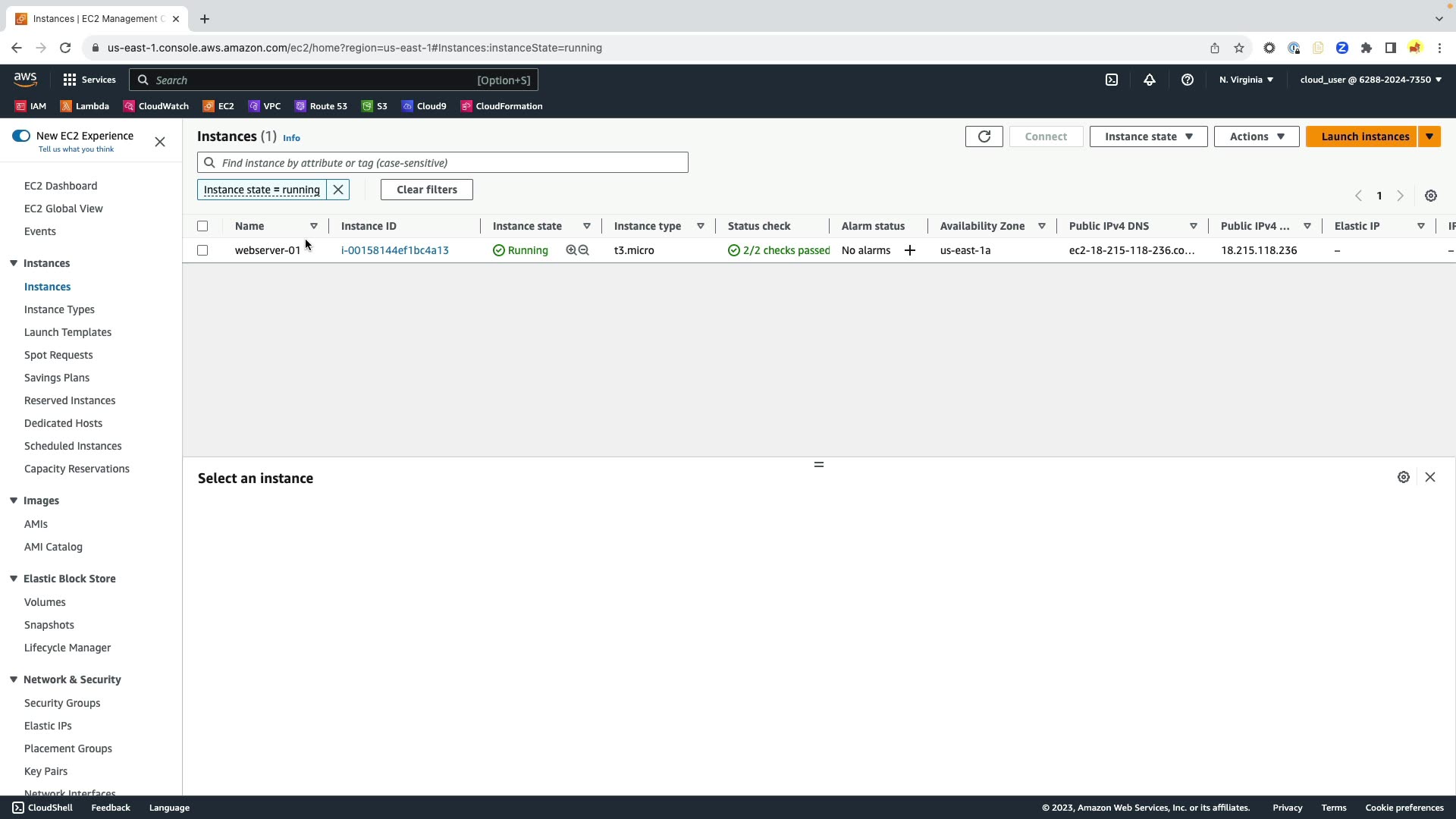Click the Clear filters button
1456x819 pixels.
point(426,190)
